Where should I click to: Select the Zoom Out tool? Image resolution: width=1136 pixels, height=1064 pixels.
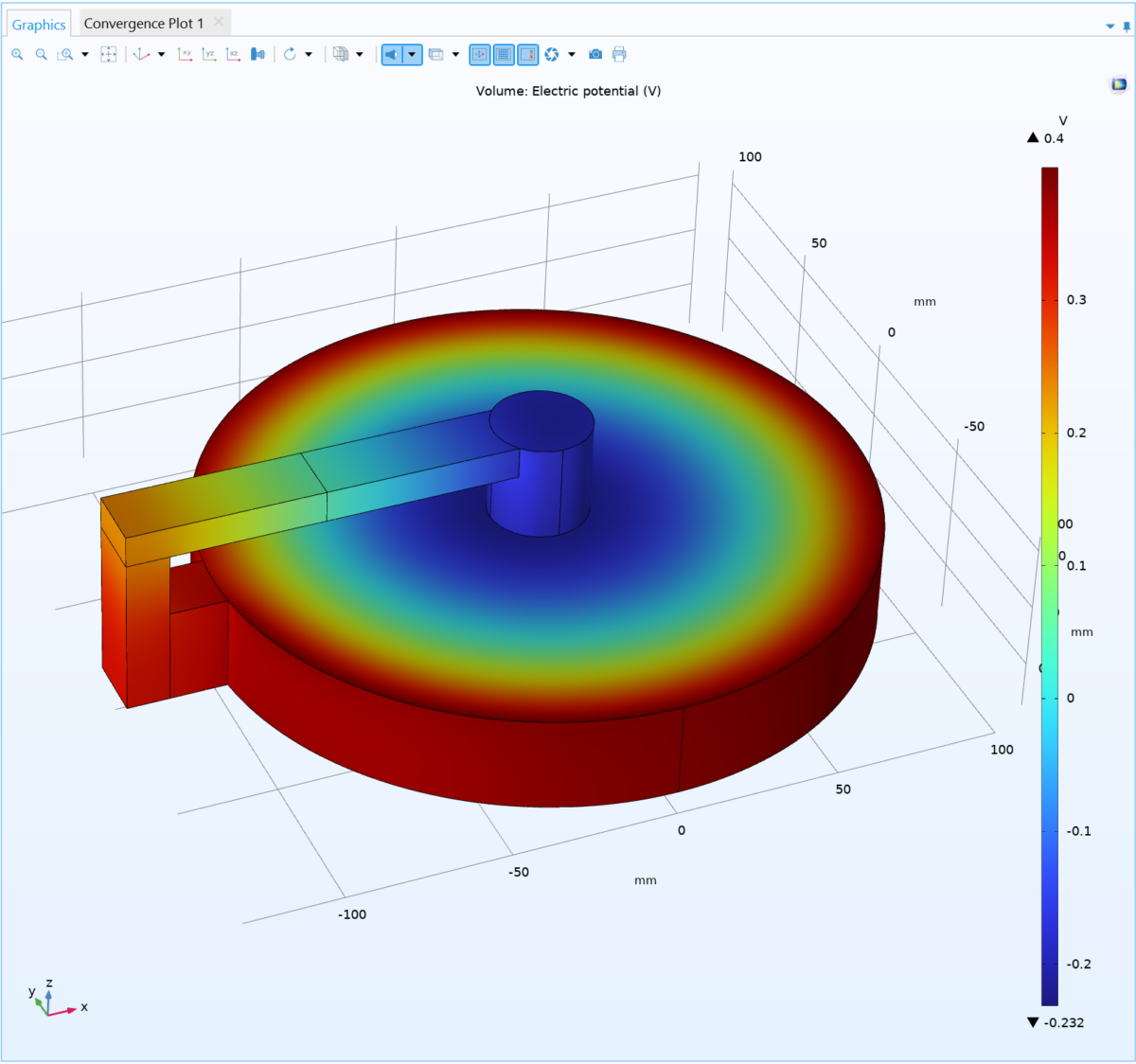click(42, 54)
